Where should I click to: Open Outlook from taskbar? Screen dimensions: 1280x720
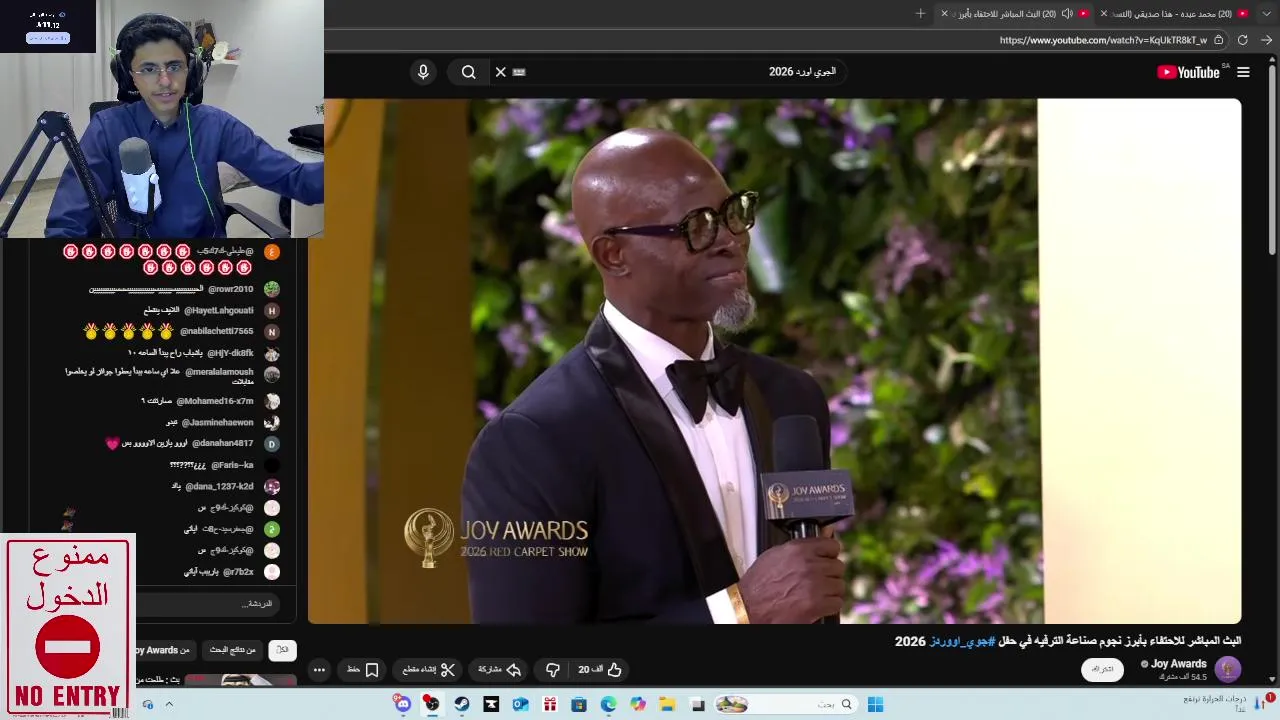pos(520,704)
